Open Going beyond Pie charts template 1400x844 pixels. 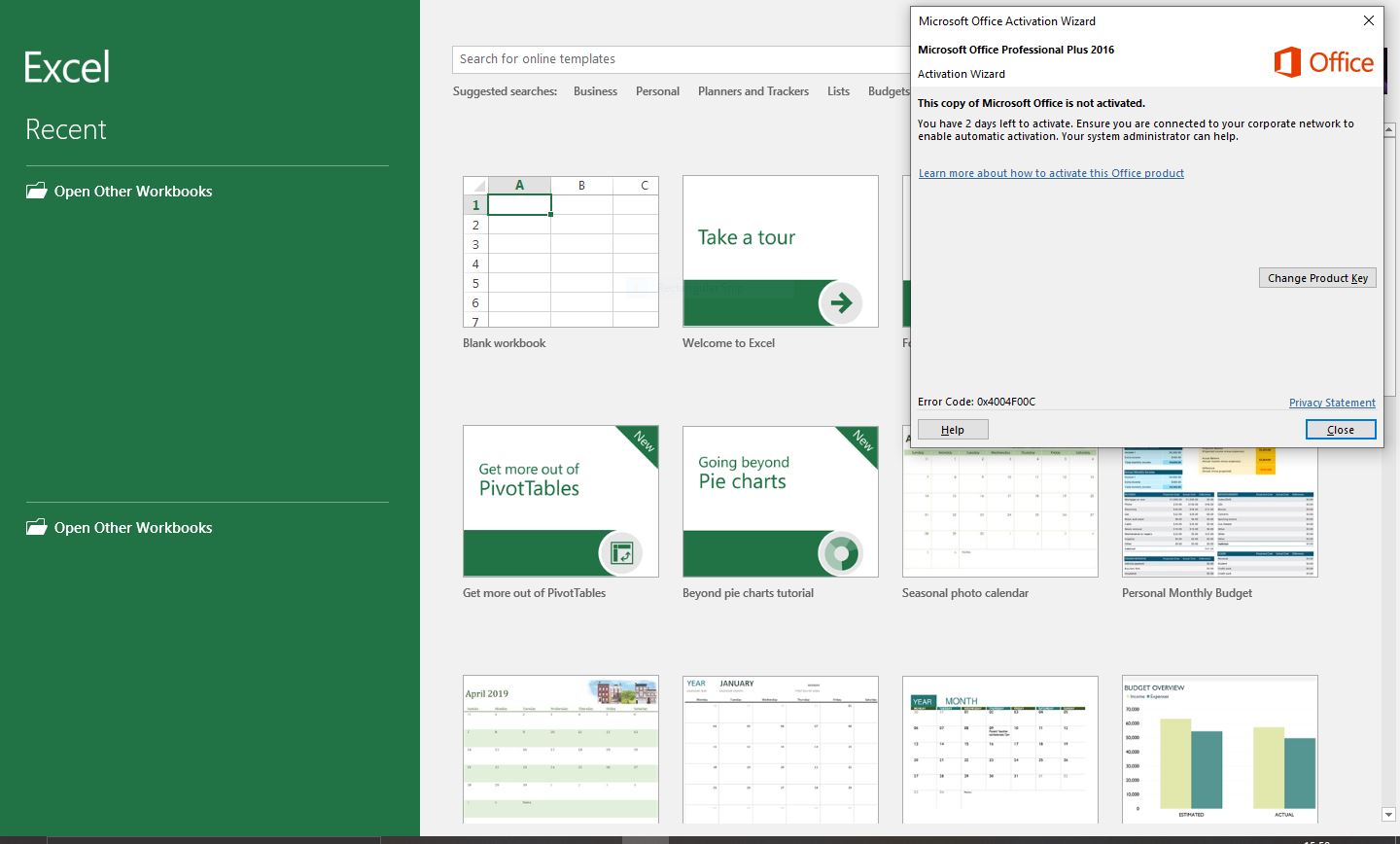point(781,501)
